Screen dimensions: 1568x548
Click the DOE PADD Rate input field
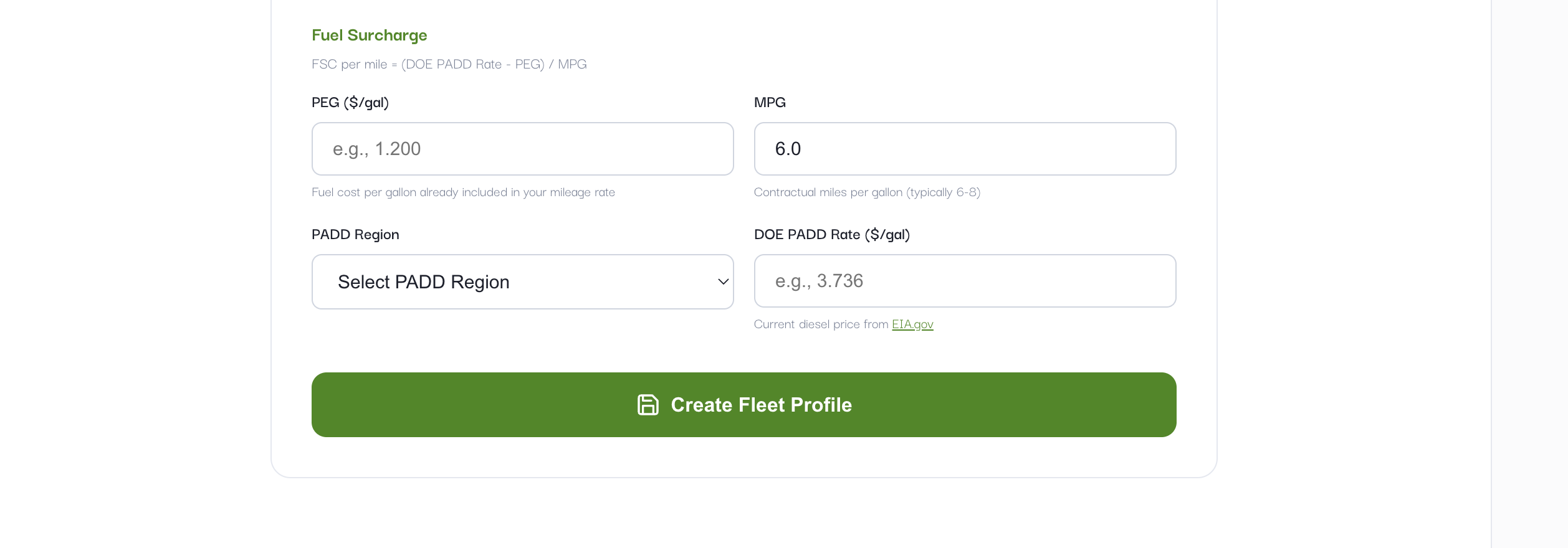point(965,281)
